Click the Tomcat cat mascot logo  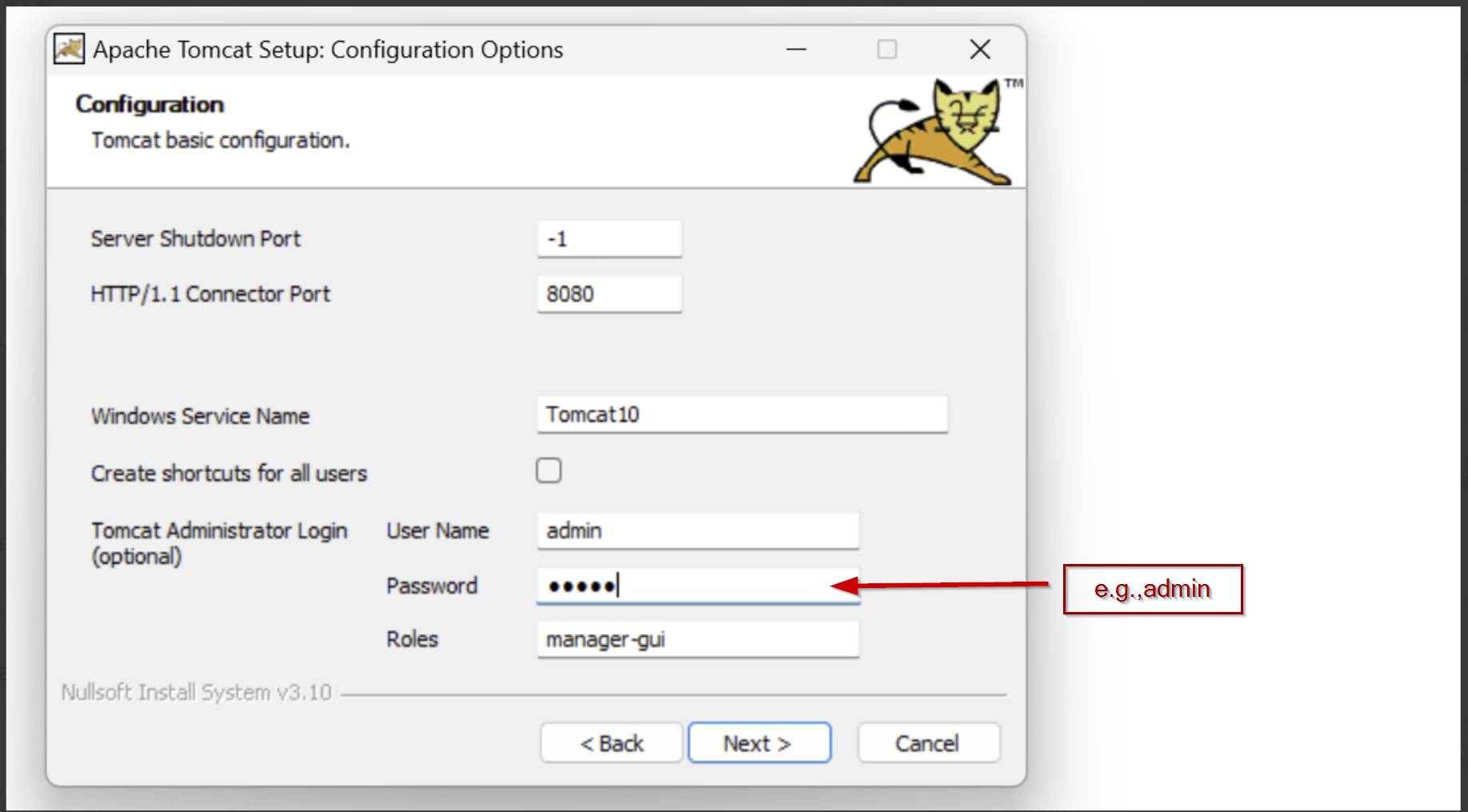pos(930,130)
